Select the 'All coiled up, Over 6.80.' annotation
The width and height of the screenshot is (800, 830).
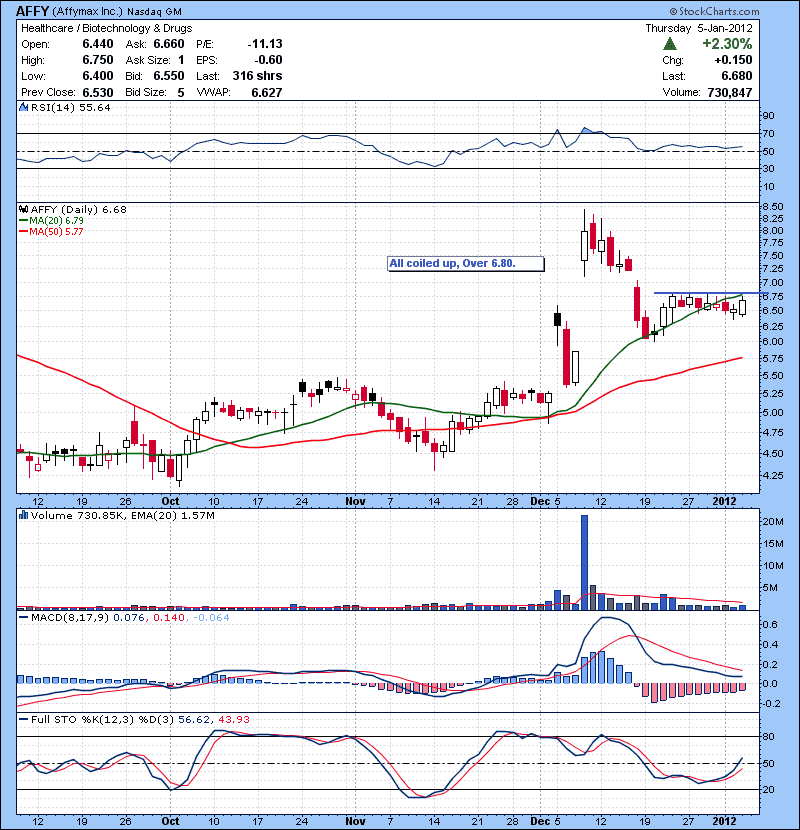(465, 263)
